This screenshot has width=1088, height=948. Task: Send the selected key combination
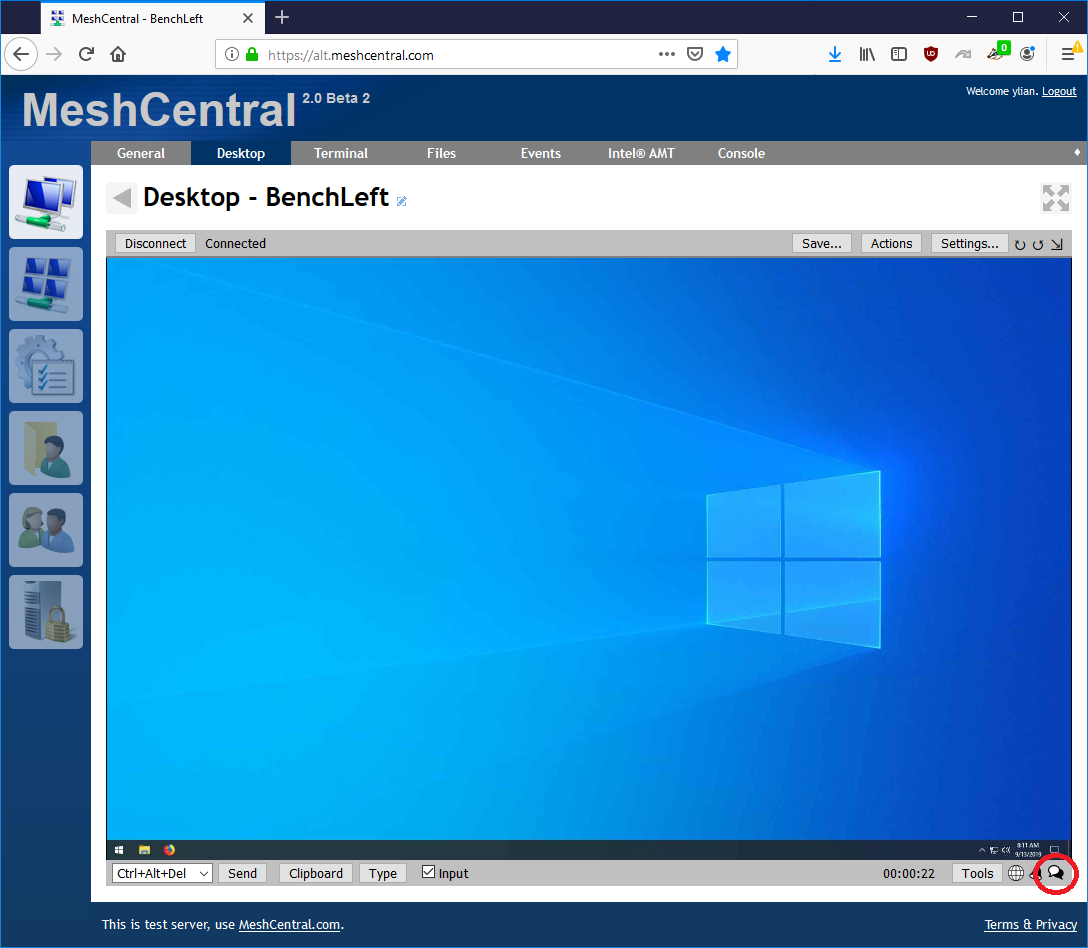pos(242,873)
